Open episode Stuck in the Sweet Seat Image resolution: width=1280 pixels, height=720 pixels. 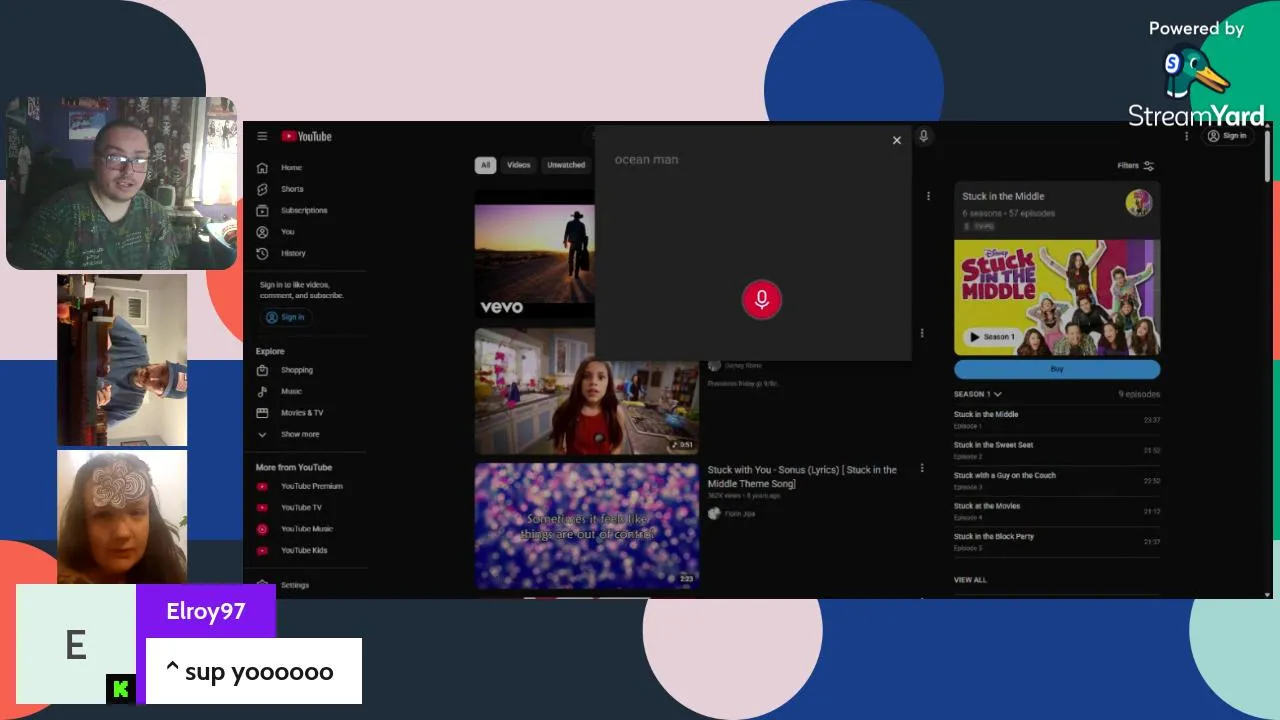coord(1057,450)
